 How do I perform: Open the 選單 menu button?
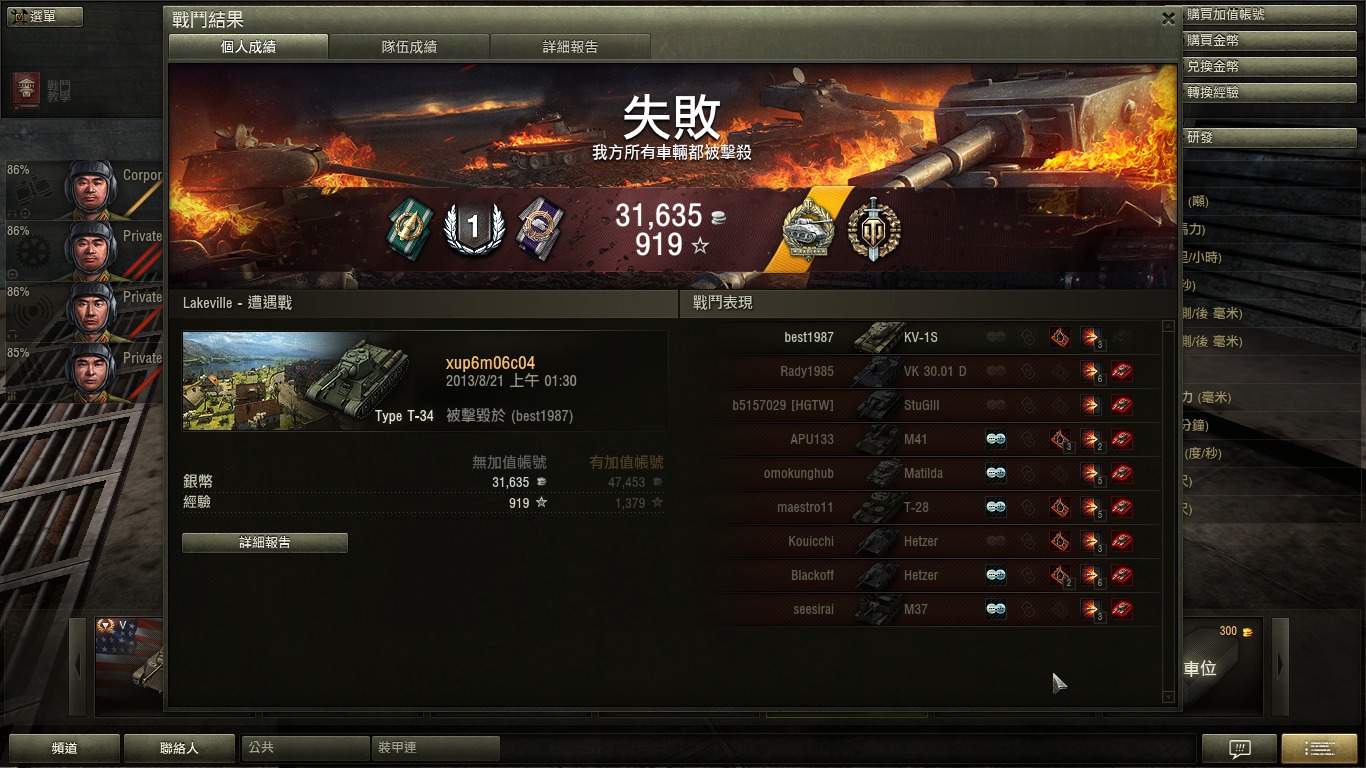[45, 17]
